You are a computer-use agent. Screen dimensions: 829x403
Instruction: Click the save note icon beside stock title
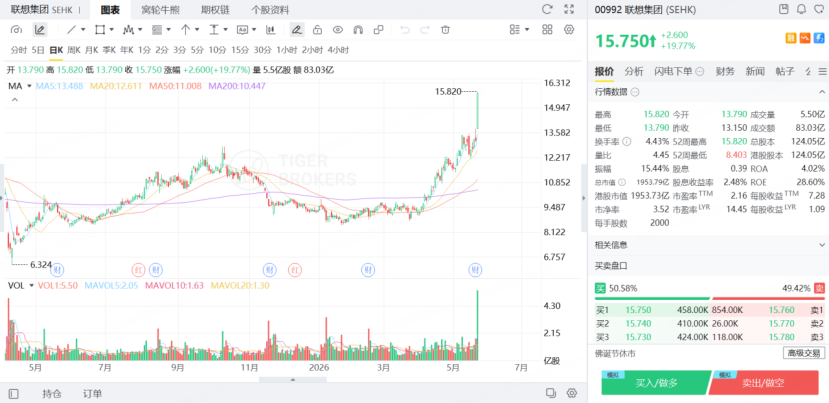coord(784,9)
